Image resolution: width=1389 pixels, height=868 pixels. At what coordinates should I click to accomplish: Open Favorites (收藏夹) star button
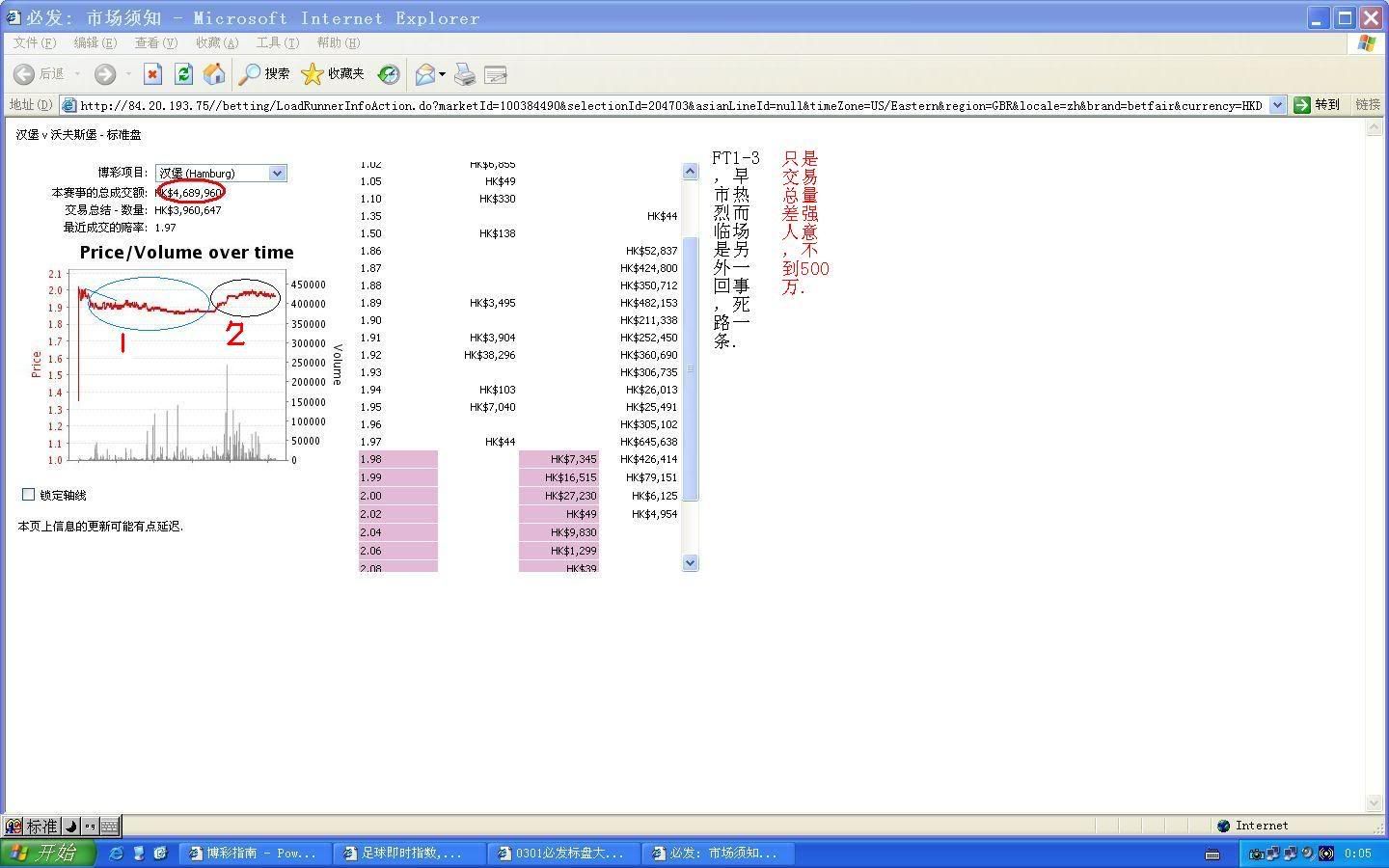pyautogui.click(x=333, y=74)
